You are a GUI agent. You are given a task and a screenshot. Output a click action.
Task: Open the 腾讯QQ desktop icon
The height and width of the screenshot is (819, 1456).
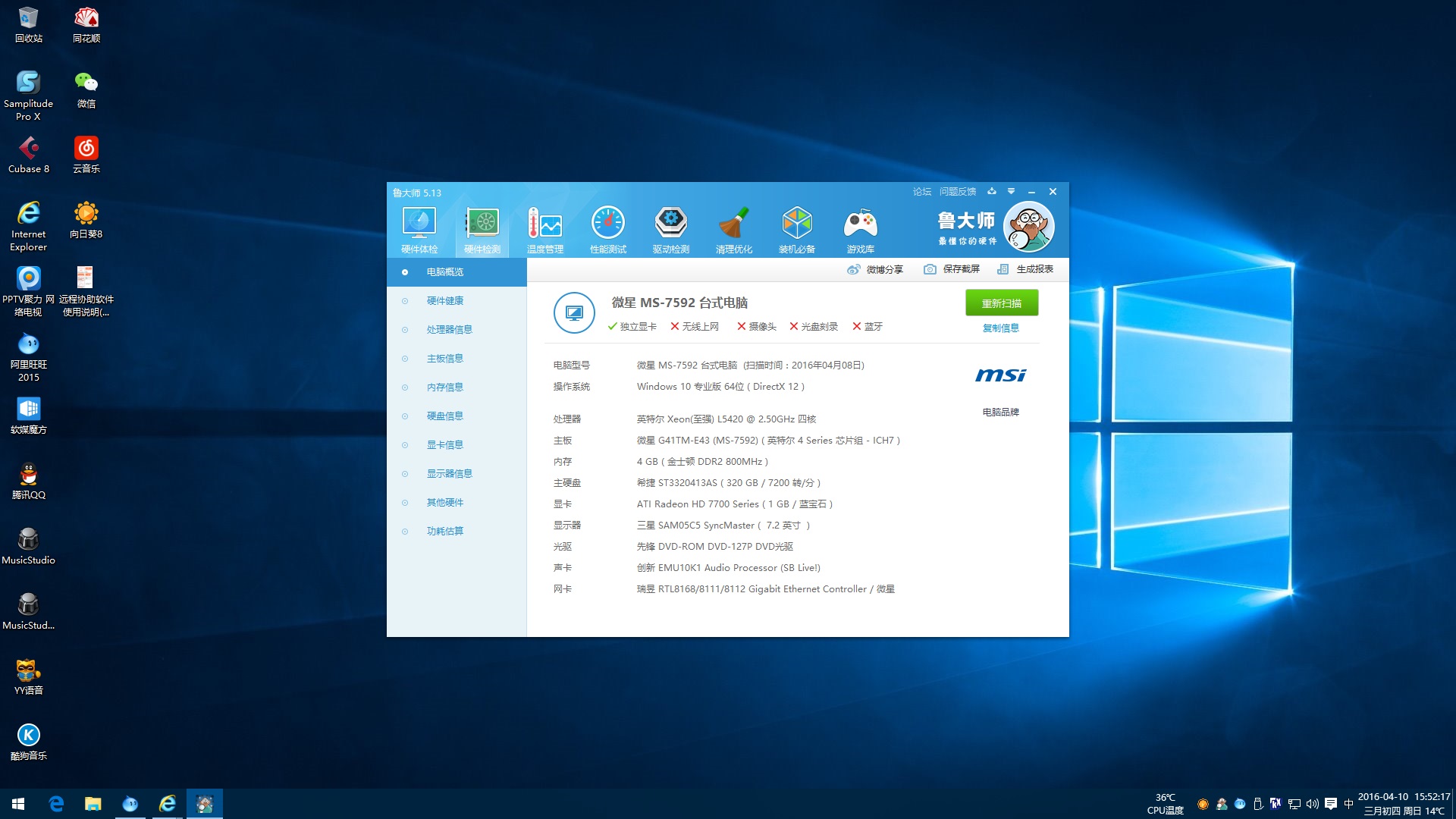point(29,482)
